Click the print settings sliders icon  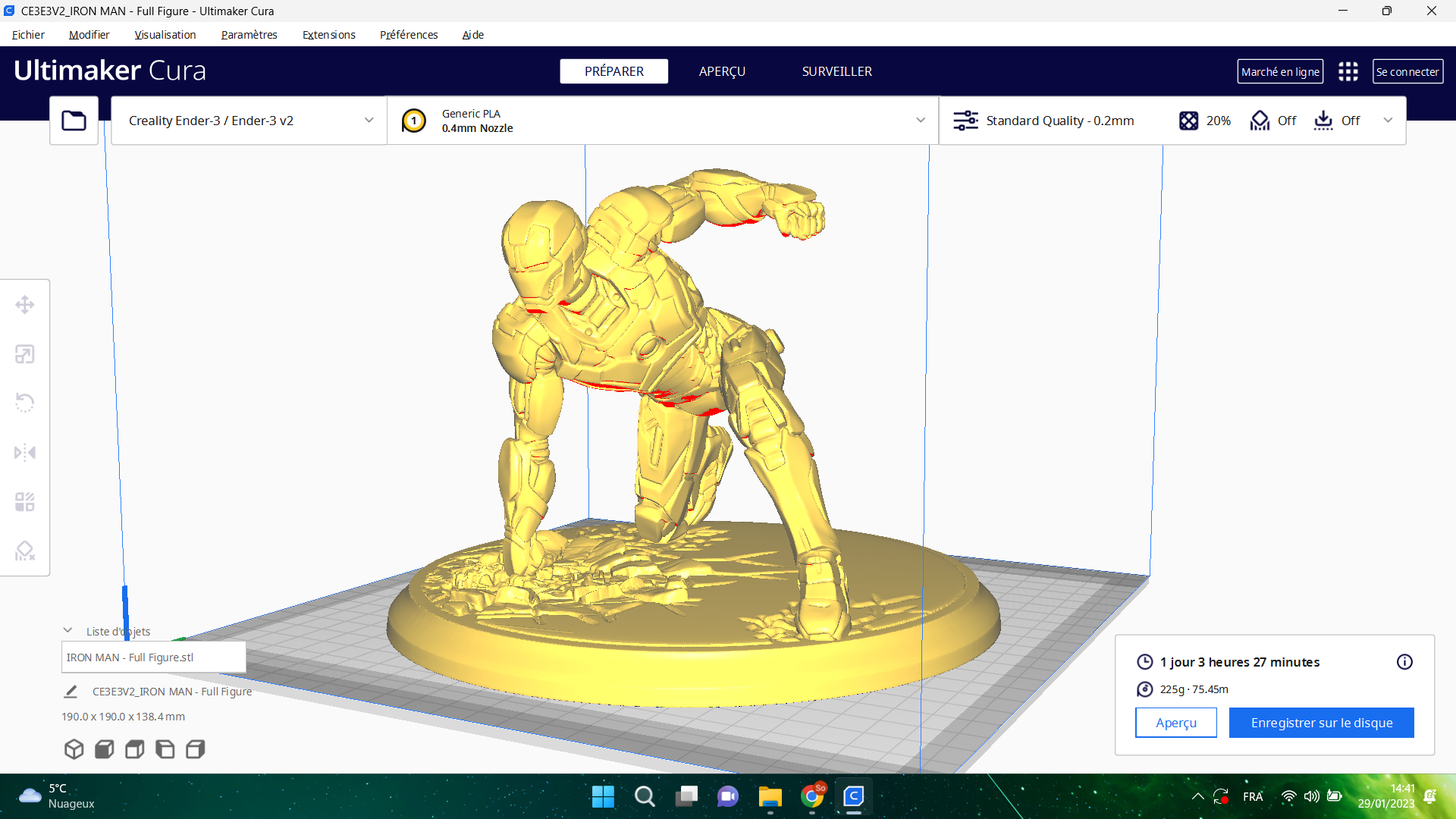[x=965, y=121]
